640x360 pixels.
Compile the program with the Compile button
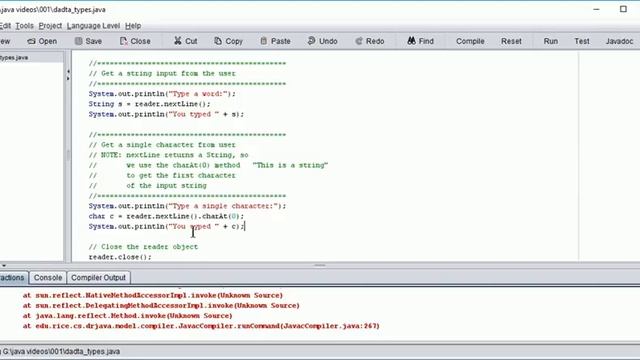coord(470,41)
